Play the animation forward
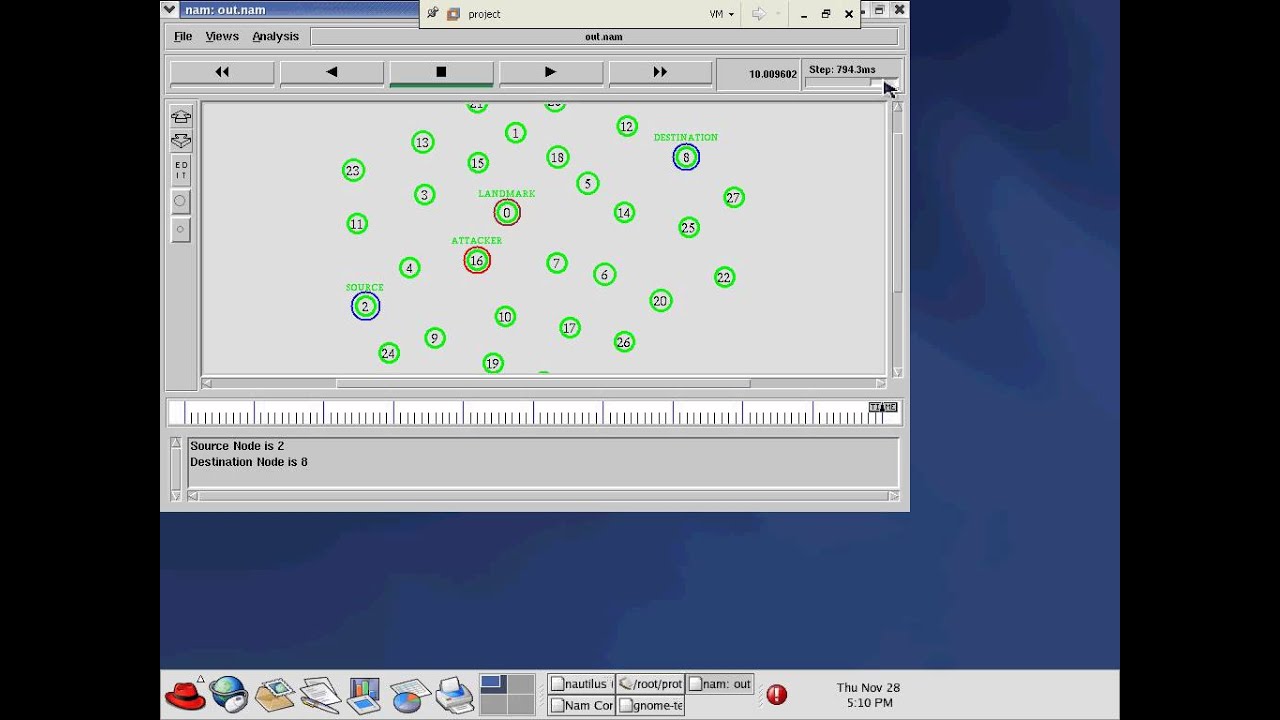 point(551,72)
